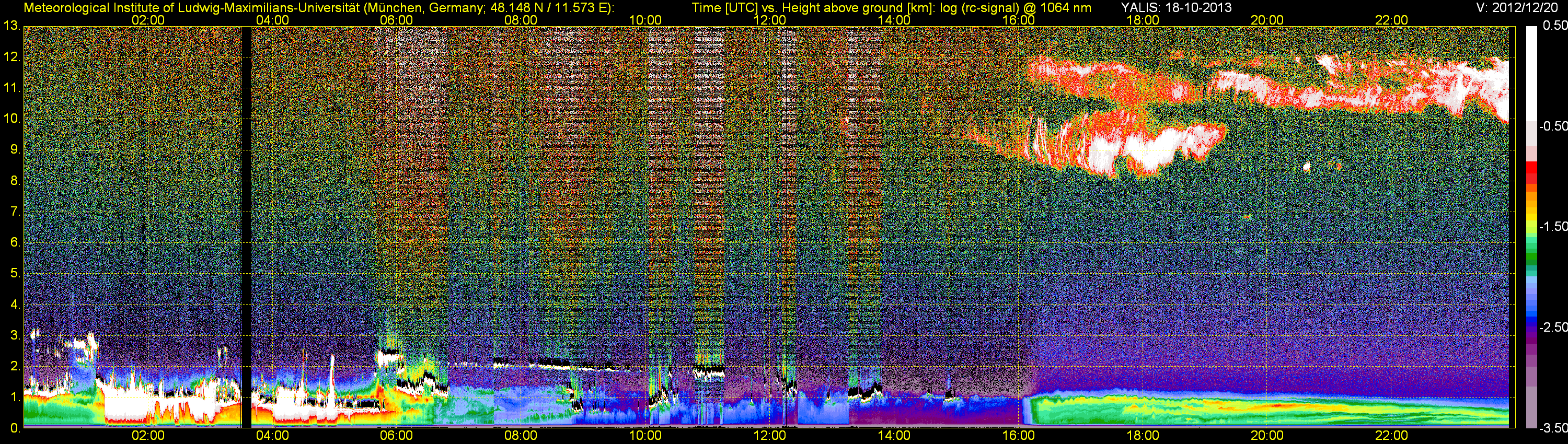The image size is (1568, 444).
Task: Click the 02:00 label on the top time axis
Action: point(148,20)
